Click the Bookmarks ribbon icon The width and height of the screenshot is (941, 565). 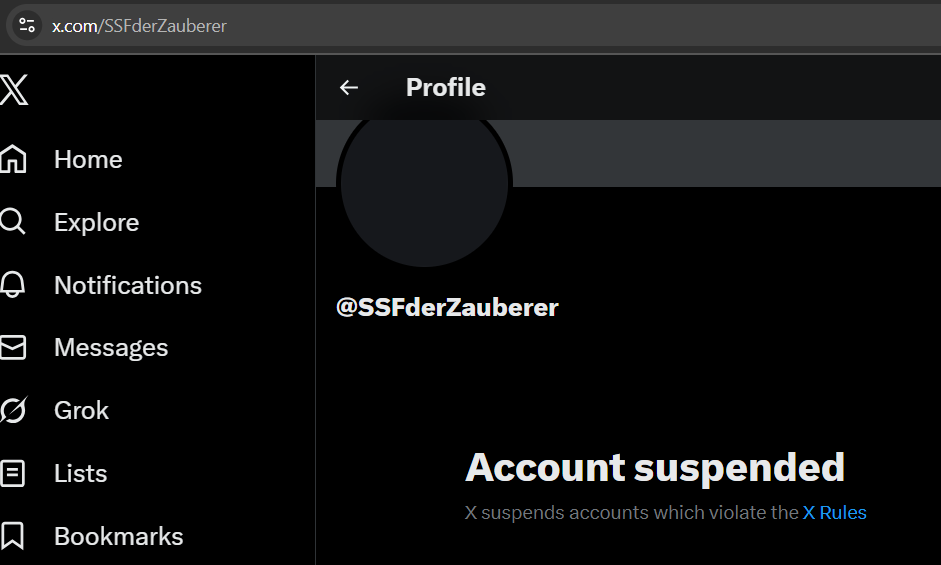[x=13, y=536]
